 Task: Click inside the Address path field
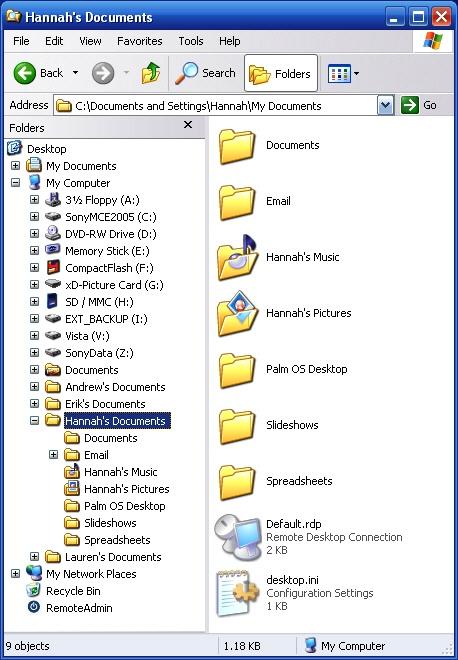pos(216,106)
